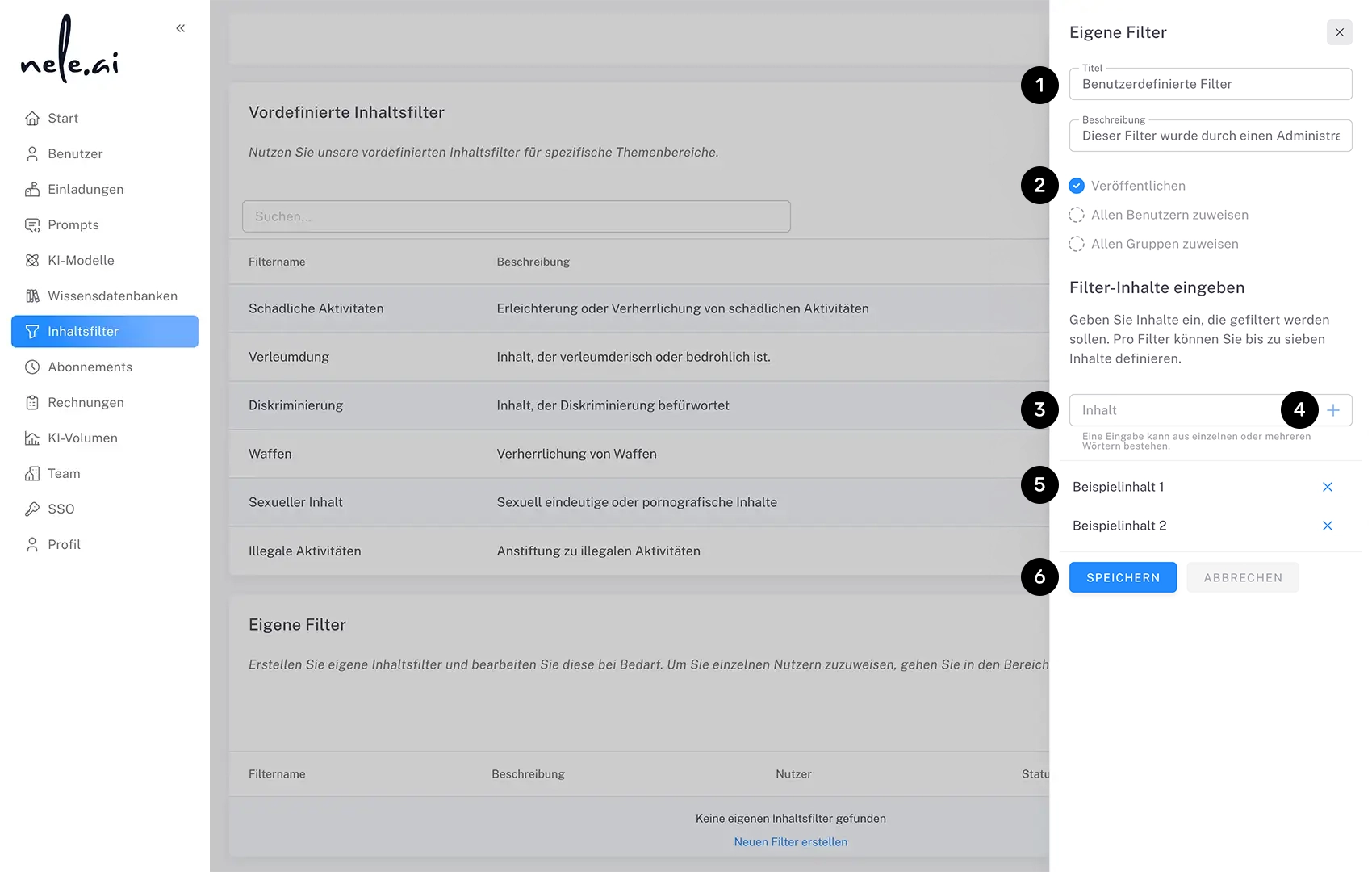Select the Waffen filter row

tap(639, 454)
